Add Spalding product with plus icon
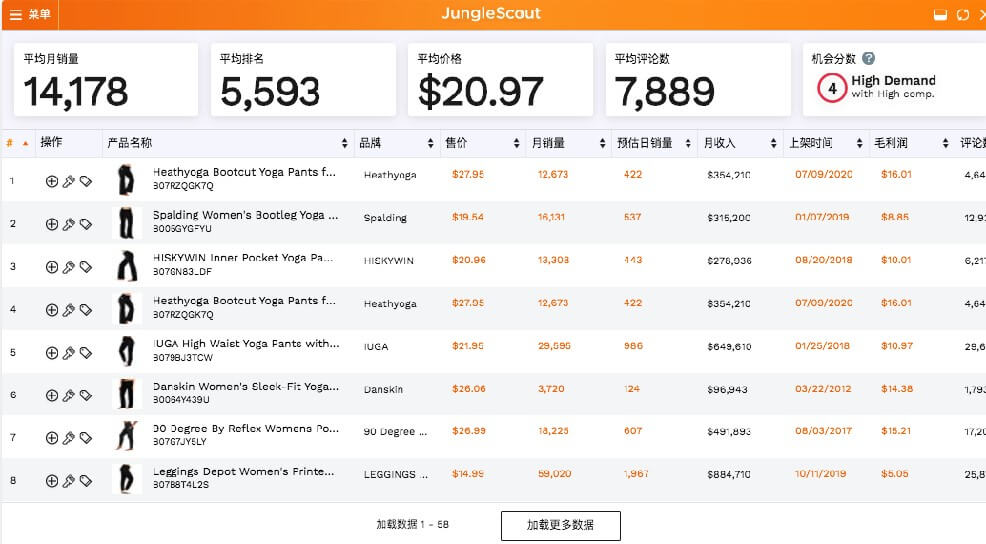Image resolution: width=986 pixels, height=544 pixels. click(x=52, y=224)
